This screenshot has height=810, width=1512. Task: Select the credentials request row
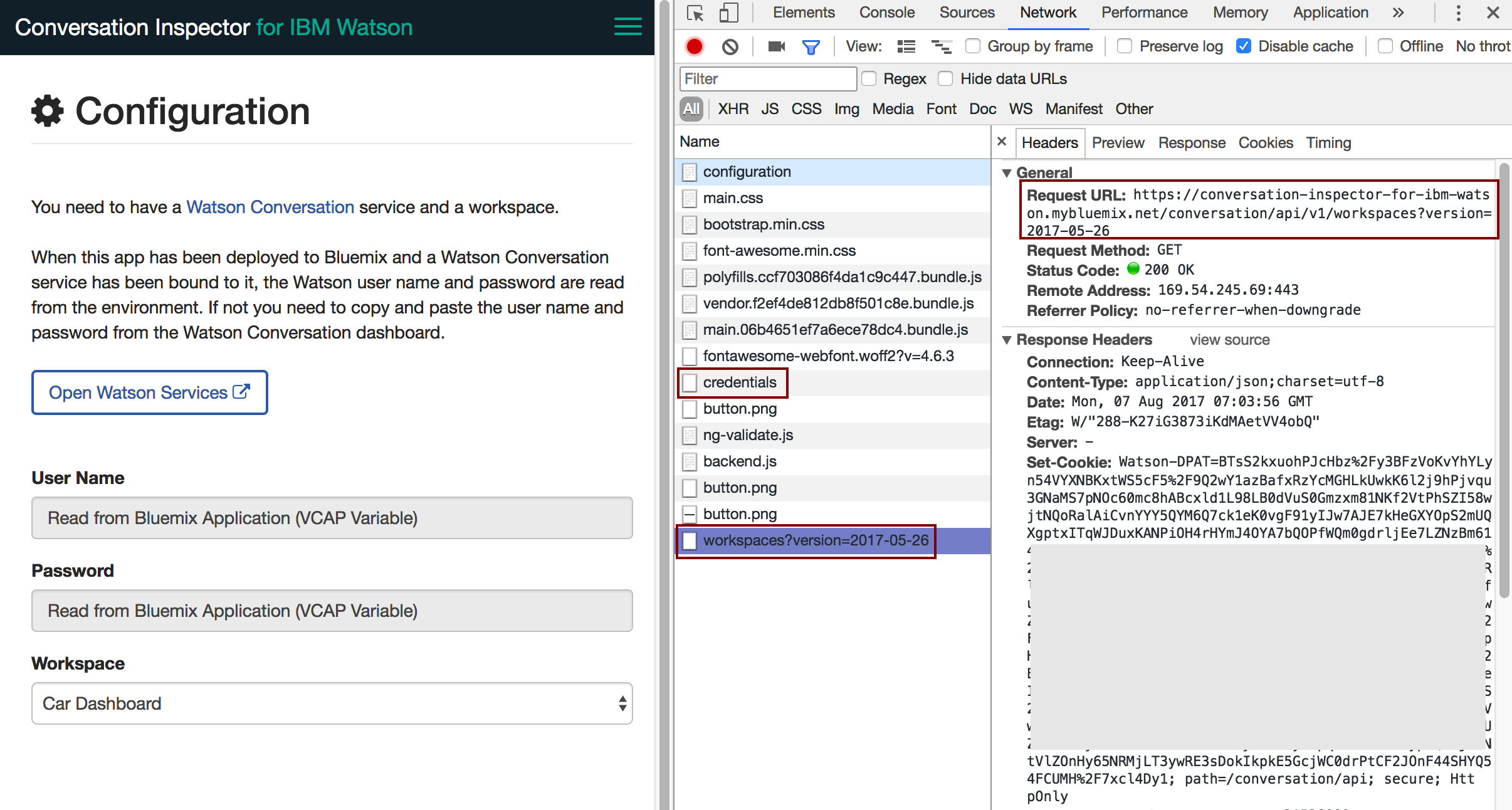pyautogui.click(x=833, y=382)
